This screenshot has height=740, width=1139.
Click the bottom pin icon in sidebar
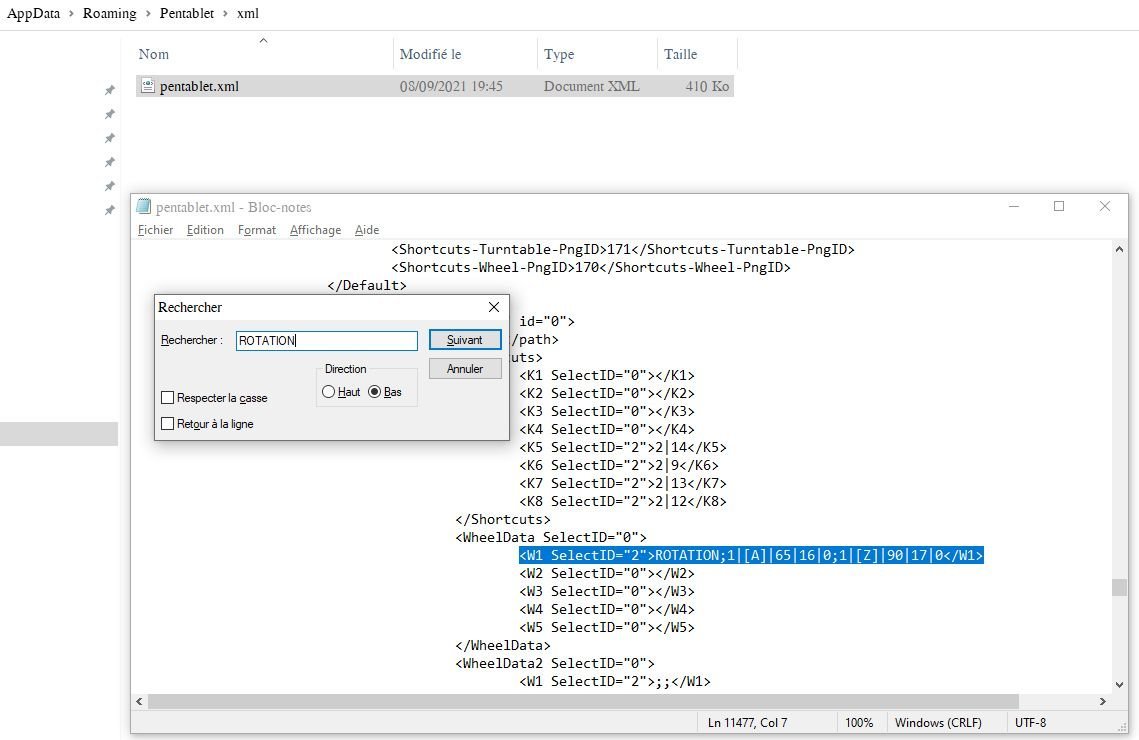[110, 210]
